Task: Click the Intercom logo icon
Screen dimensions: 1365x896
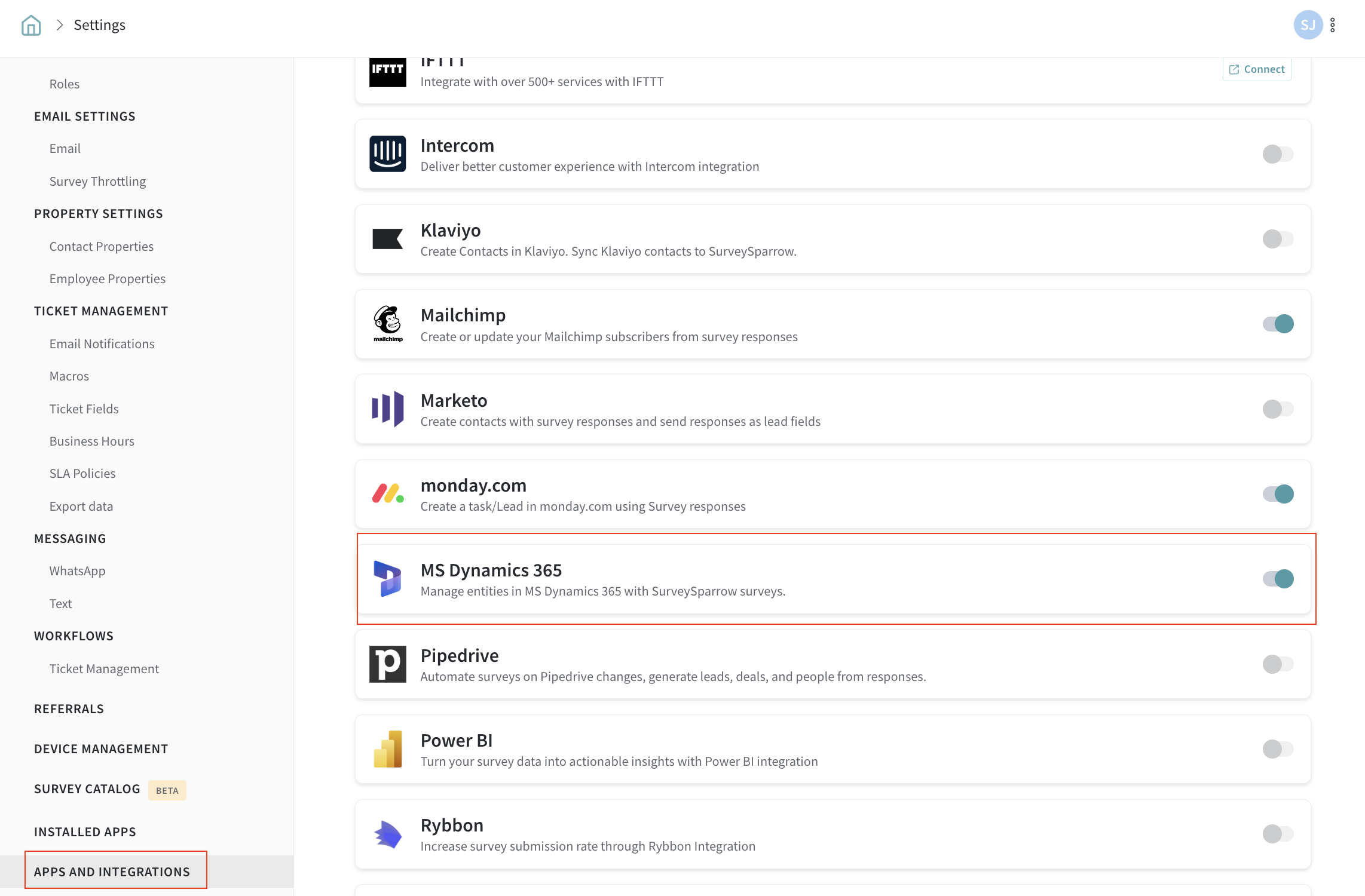Action: coord(387,154)
